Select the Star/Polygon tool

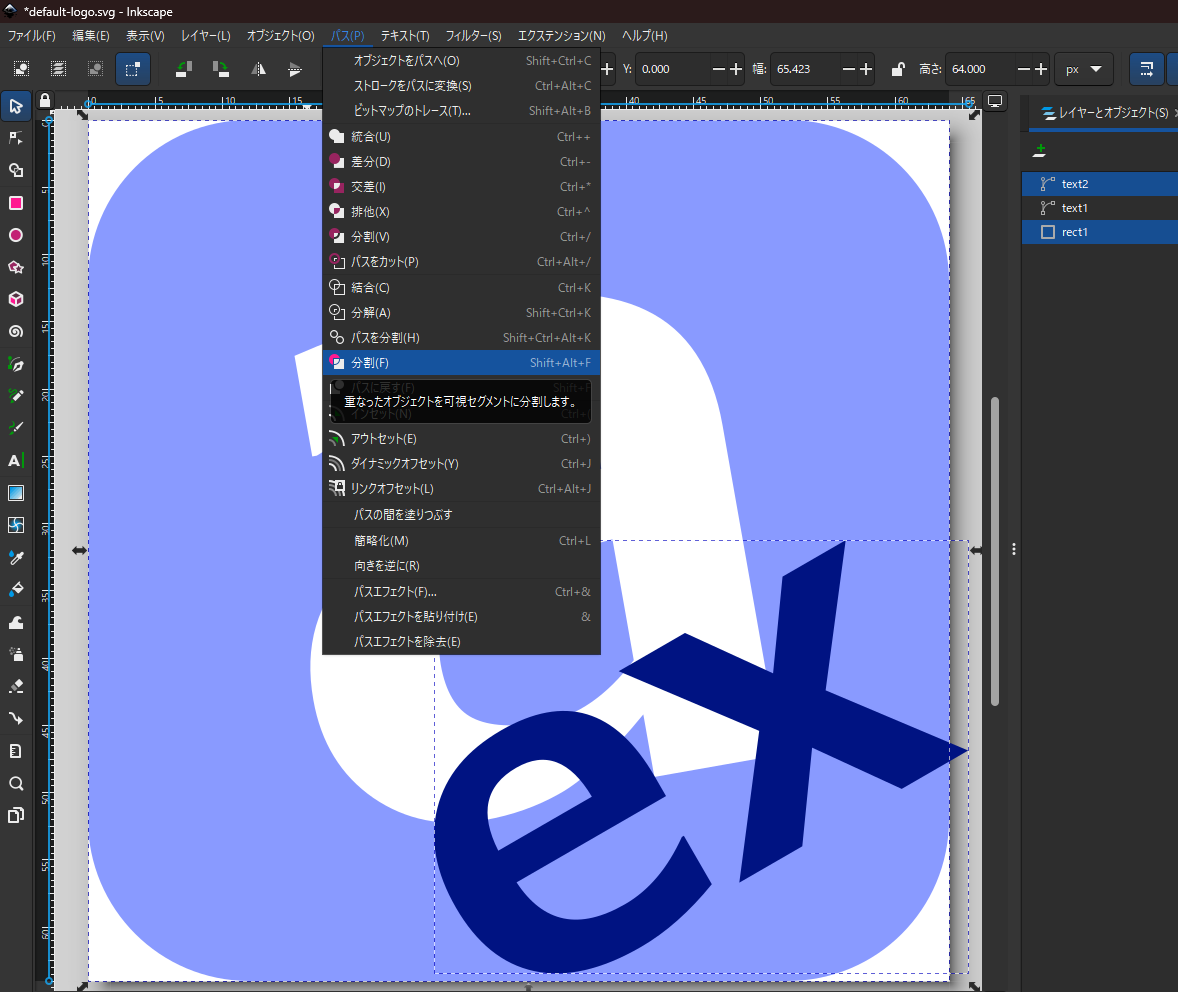[x=16, y=267]
